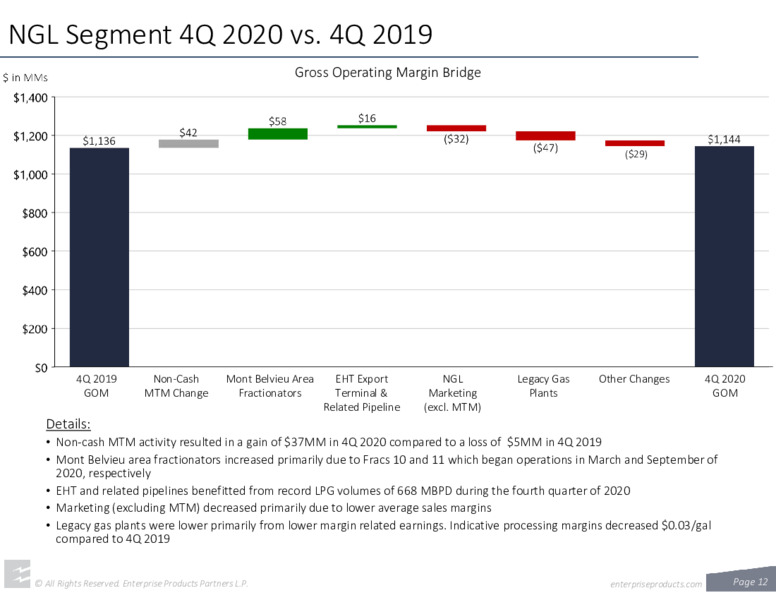This screenshot has height=600, width=776.
Task: Click the $400 axis label
Action: (35, 291)
